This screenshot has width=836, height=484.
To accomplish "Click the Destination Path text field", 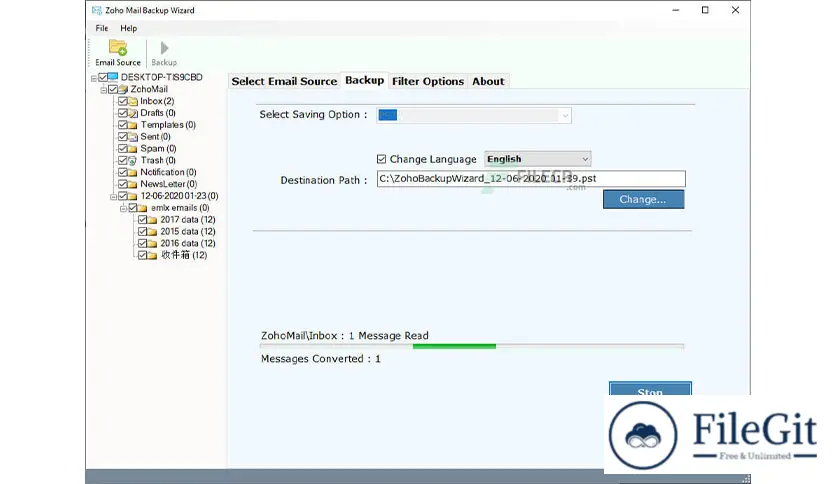I will pyautogui.click(x=531, y=179).
